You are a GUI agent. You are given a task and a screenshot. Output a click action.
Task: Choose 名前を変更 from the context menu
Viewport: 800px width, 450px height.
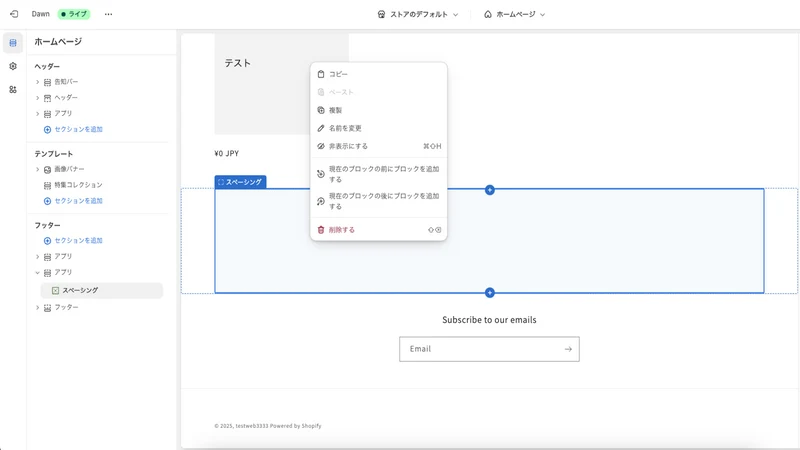379,128
